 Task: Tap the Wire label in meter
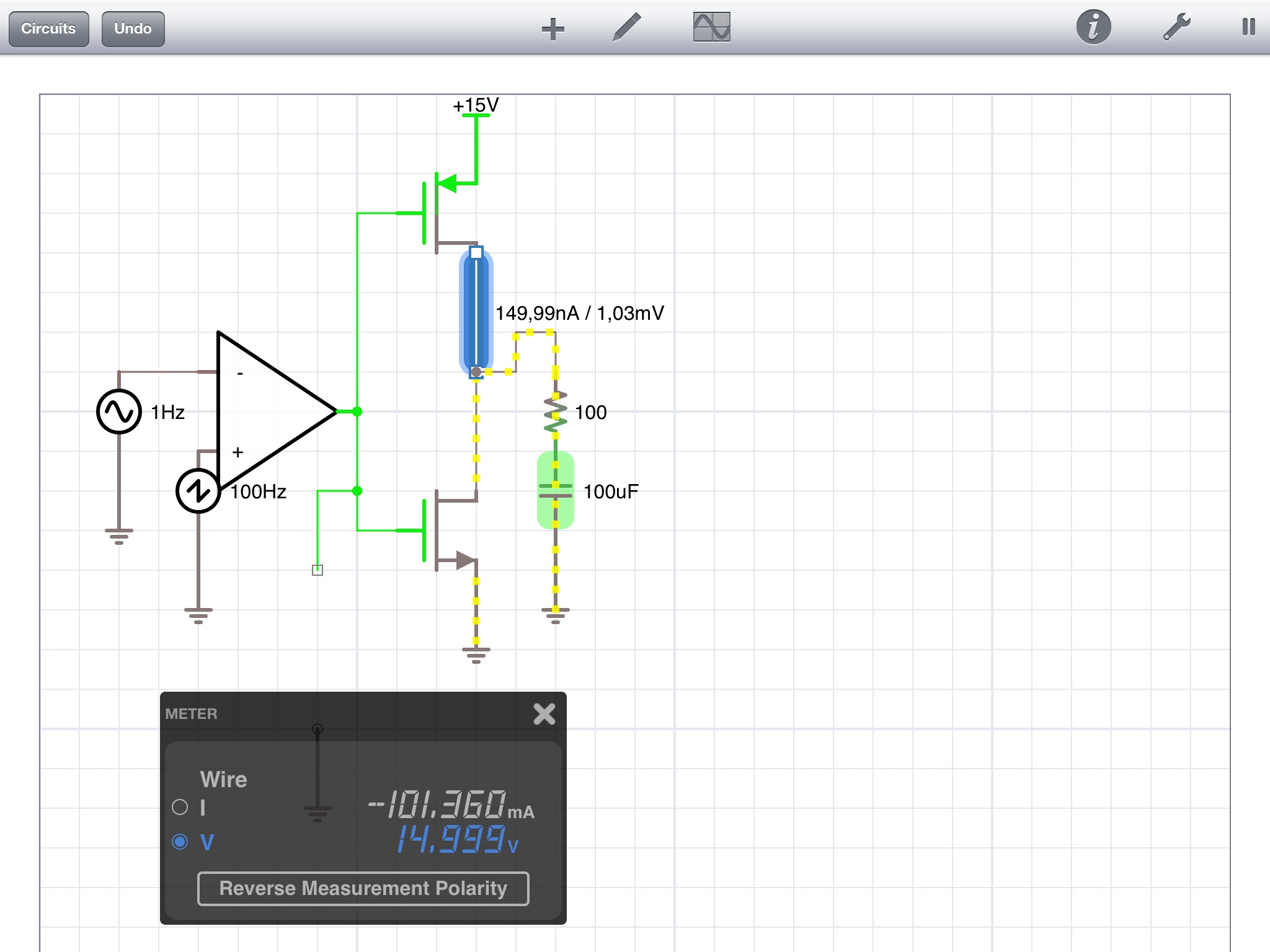tap(223, 780)
